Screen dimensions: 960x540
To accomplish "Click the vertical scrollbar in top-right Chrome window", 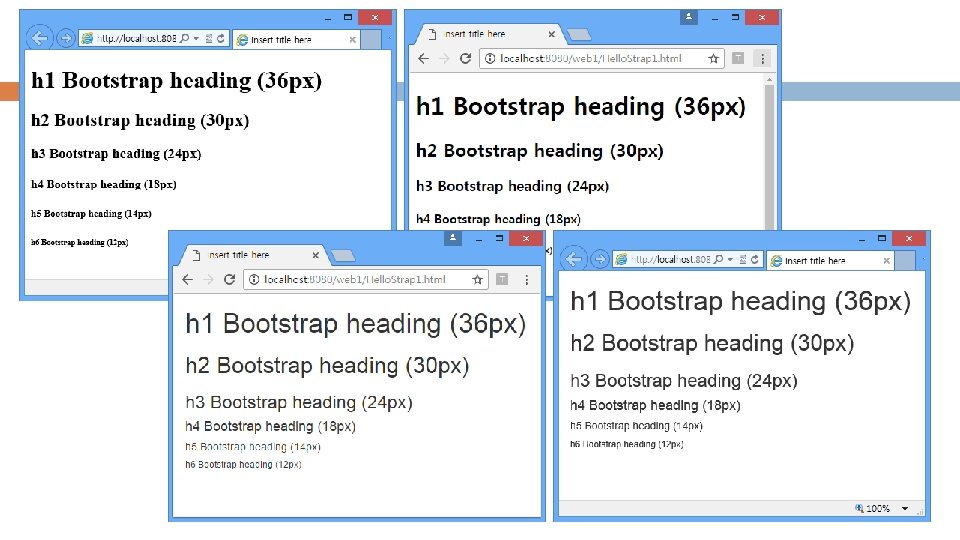I will click(770, 156).
